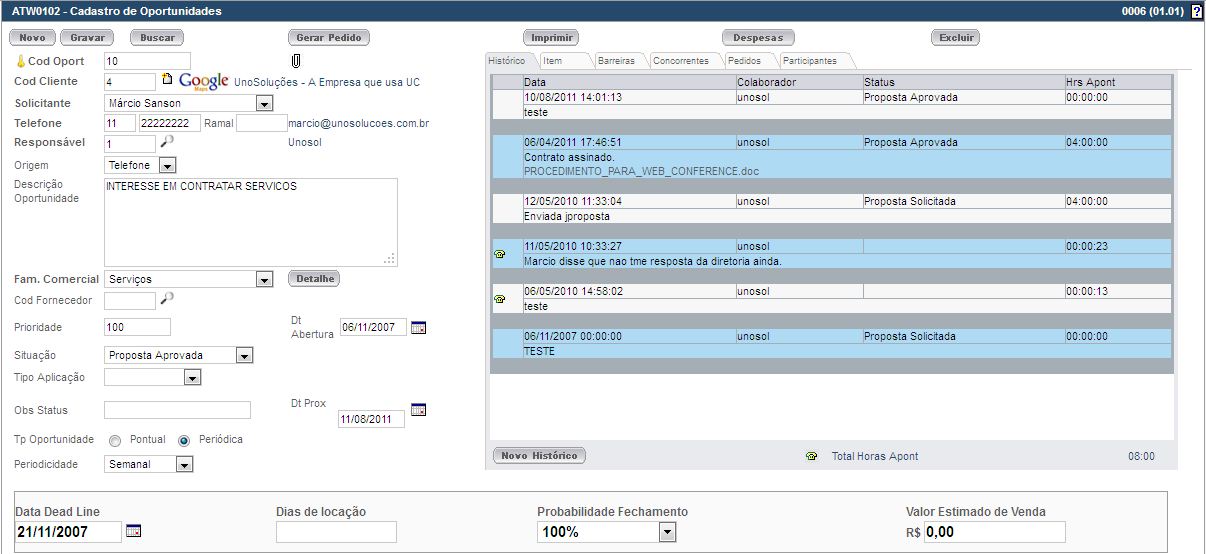The width and height of the screenshot is (1206, 554).
Task: Open the calendar picker for Dt Abertura
Action: (x=418, y=327)
